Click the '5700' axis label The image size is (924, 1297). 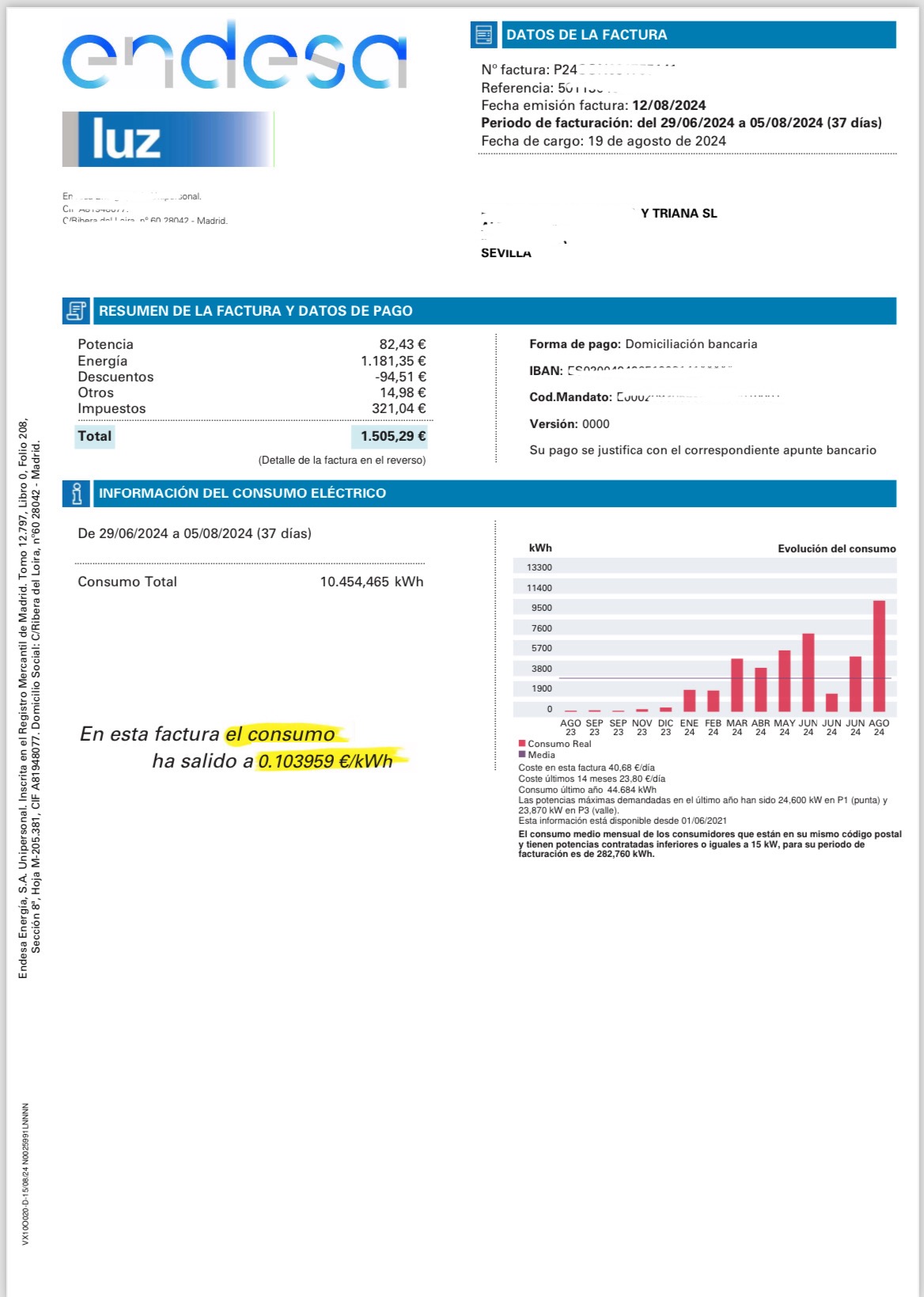542,648
